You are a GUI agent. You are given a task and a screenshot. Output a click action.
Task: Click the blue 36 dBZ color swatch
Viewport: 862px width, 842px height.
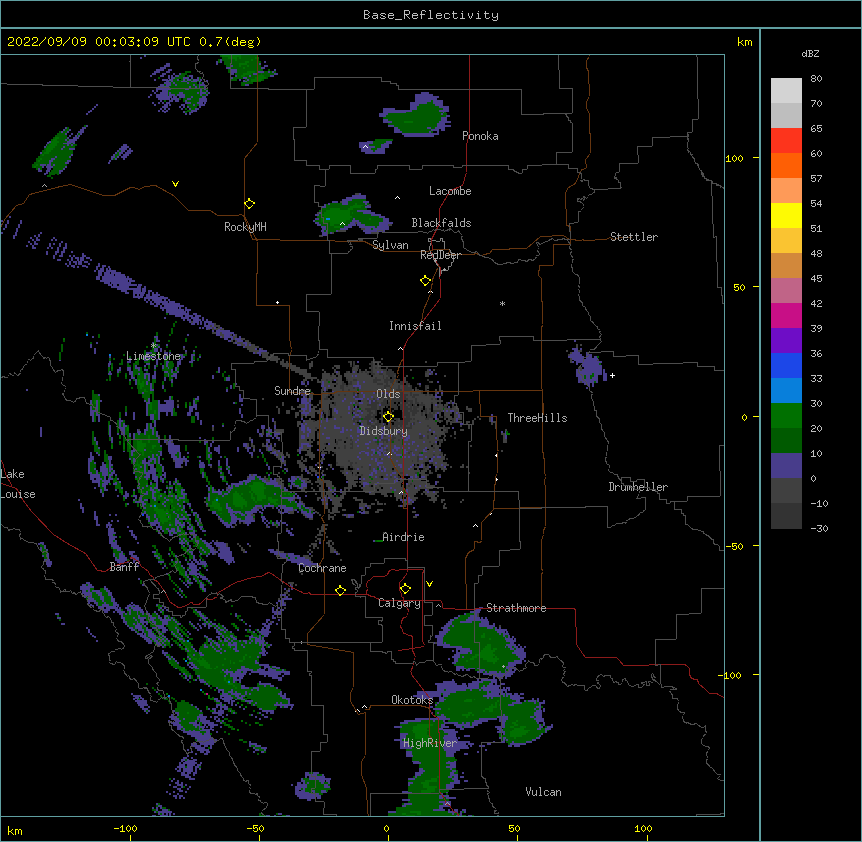coord(786,365)
